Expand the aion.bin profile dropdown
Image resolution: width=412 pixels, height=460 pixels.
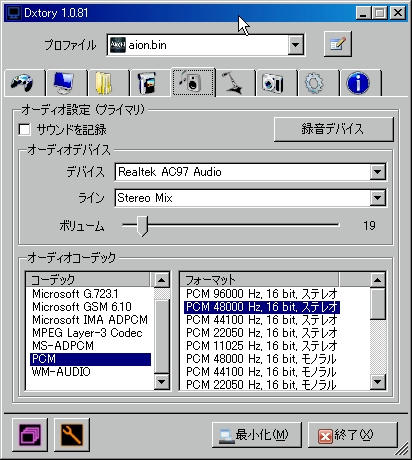pyautogui.click(x=295, y=44)
